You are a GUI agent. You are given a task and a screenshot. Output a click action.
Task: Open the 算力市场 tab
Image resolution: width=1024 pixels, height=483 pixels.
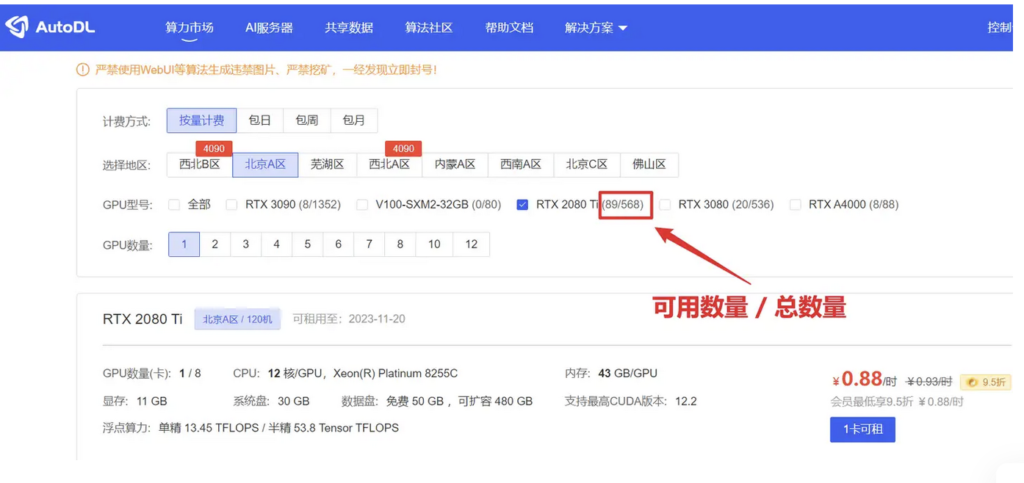pyautogui.click(x=189, y=27)
